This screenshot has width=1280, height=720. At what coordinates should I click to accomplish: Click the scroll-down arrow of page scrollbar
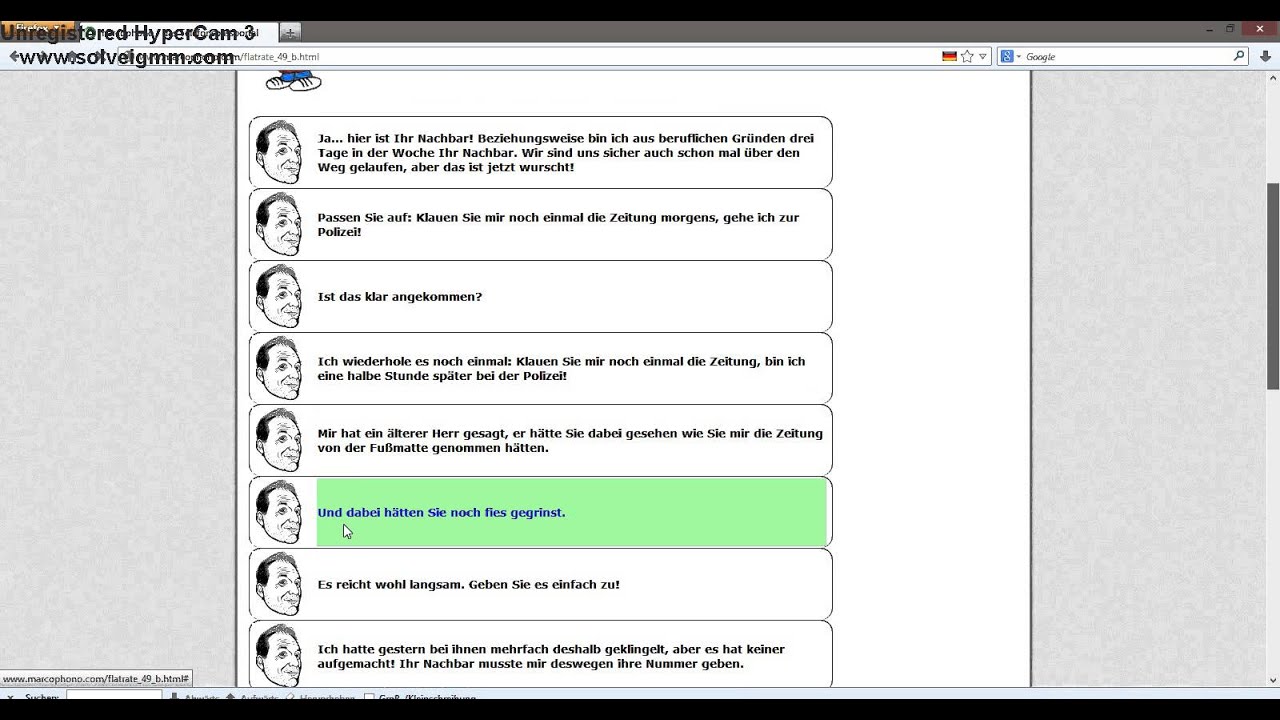[1272, 680]
